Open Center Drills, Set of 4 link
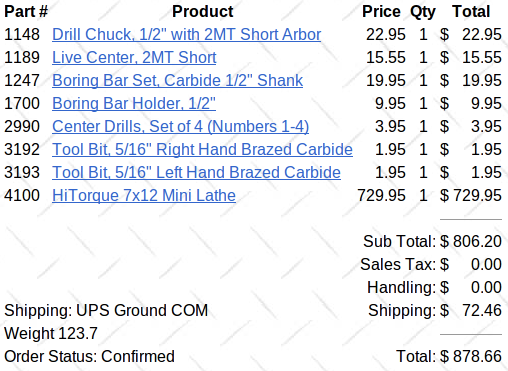Viewport: 508px width, 371px height. [180, 126]
